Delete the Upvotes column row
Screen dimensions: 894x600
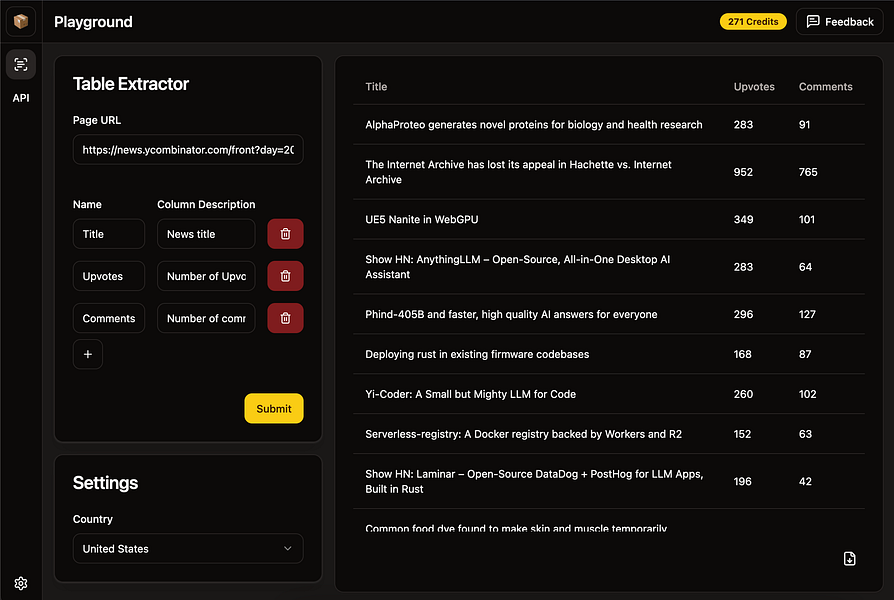tap(285, 276)
